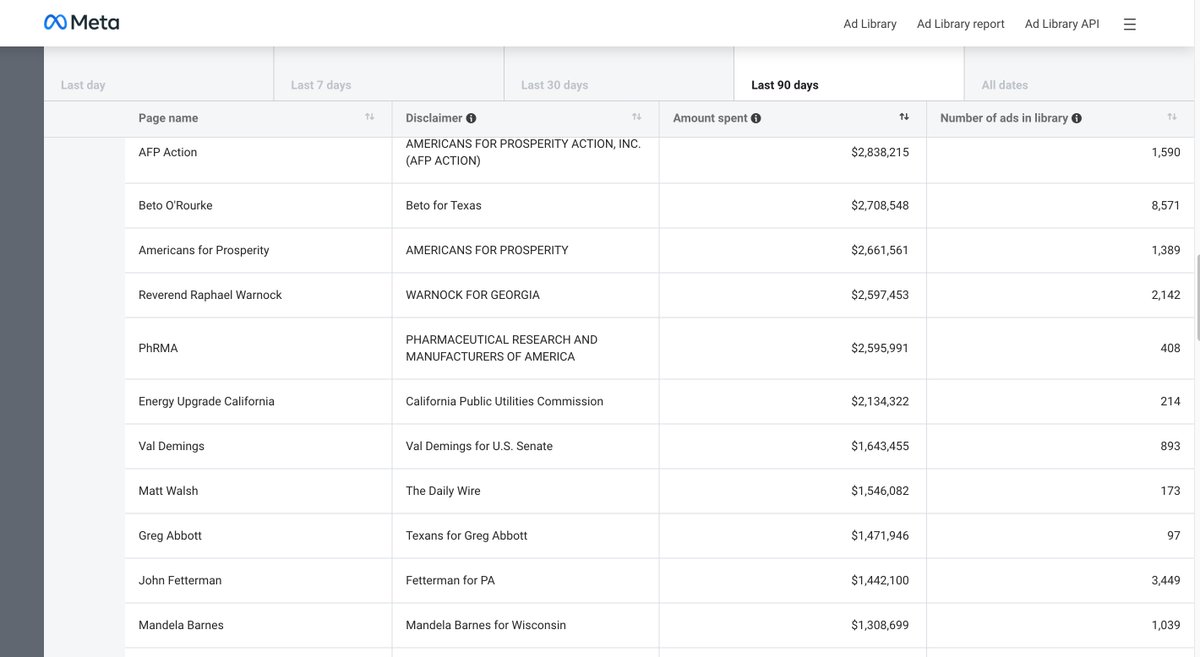Click the Amount spent column header
Screen dimensions: 1200x657
[x=710, y=118]
